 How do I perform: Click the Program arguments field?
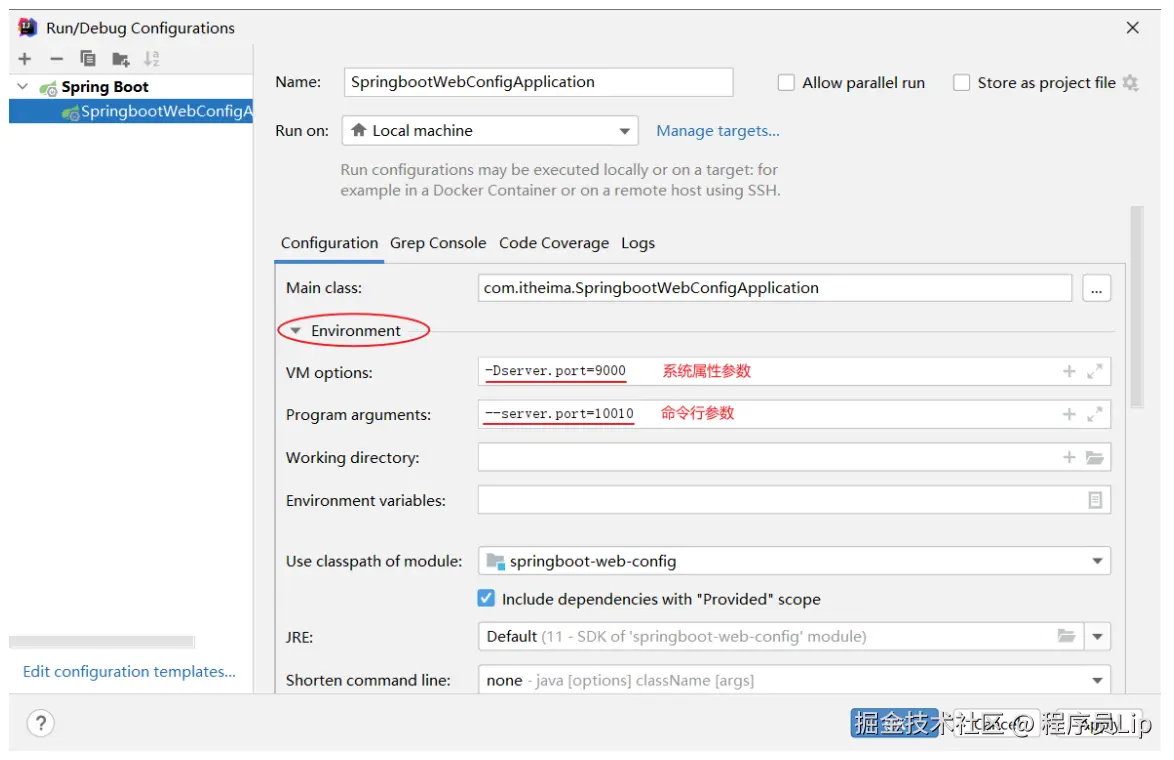794,415
